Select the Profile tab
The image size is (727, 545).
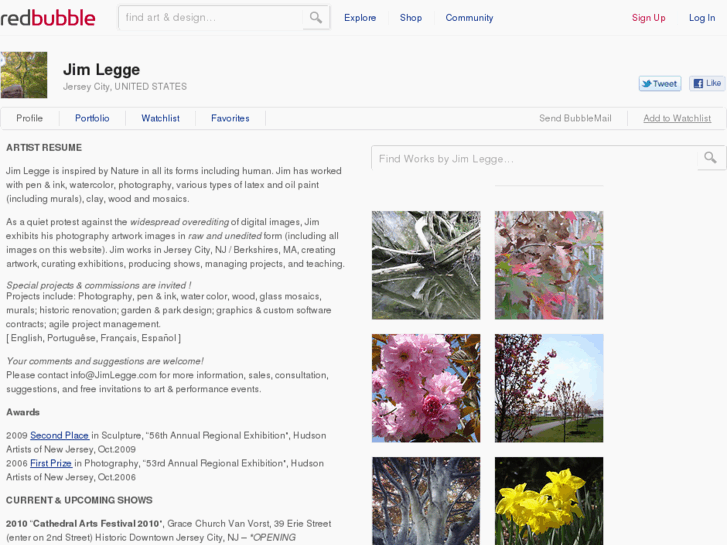click(30, 118)
